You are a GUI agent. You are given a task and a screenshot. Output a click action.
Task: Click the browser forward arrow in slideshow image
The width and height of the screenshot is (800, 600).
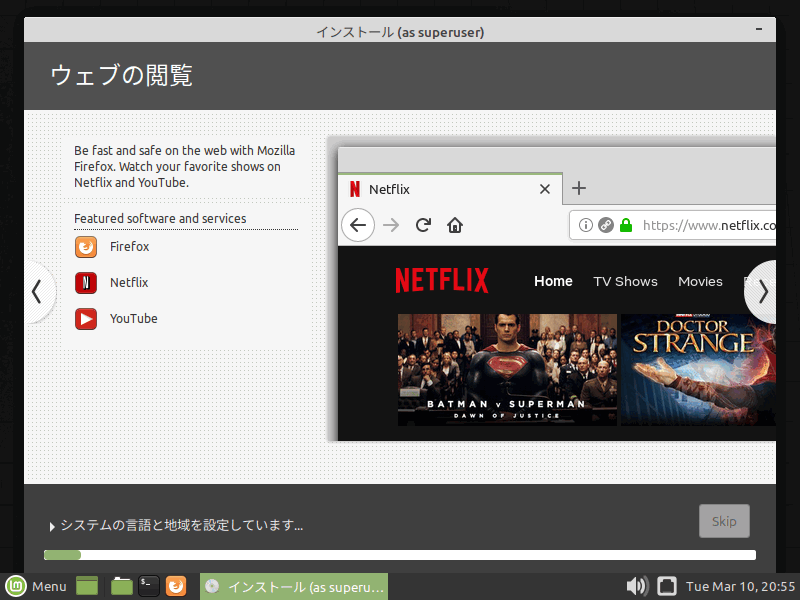(391, 225)
